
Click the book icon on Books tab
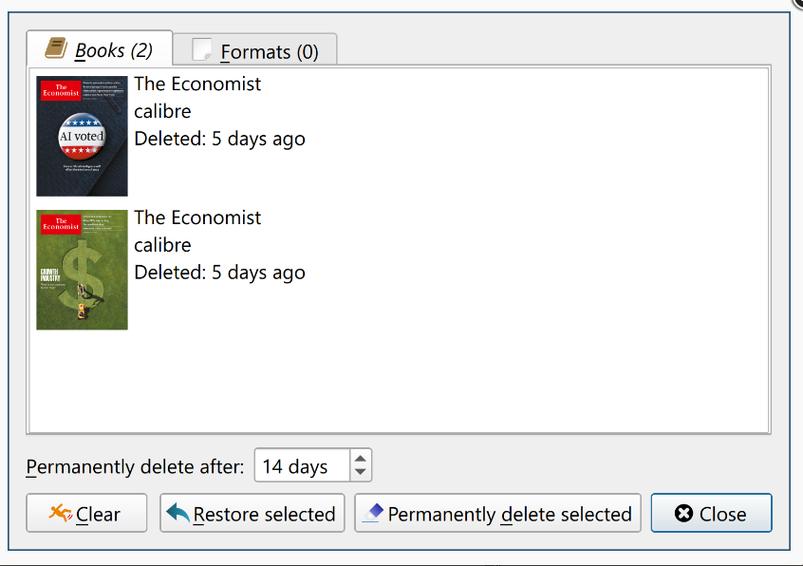56,48
